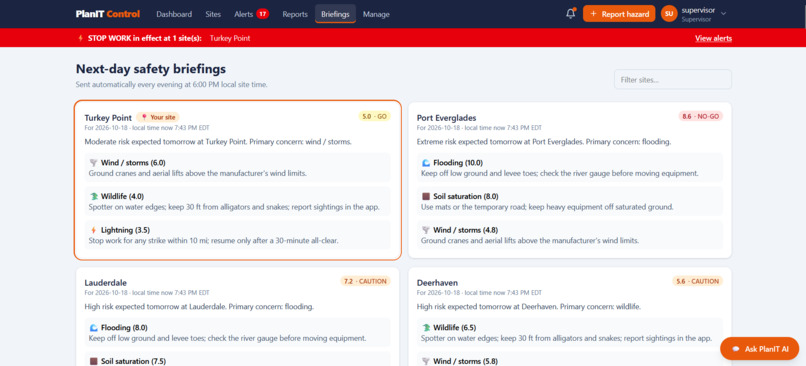806x366 pixels.
Task: Click the Soil saturation icon in Port Everglades card
Action: click(x=426, y=196)
